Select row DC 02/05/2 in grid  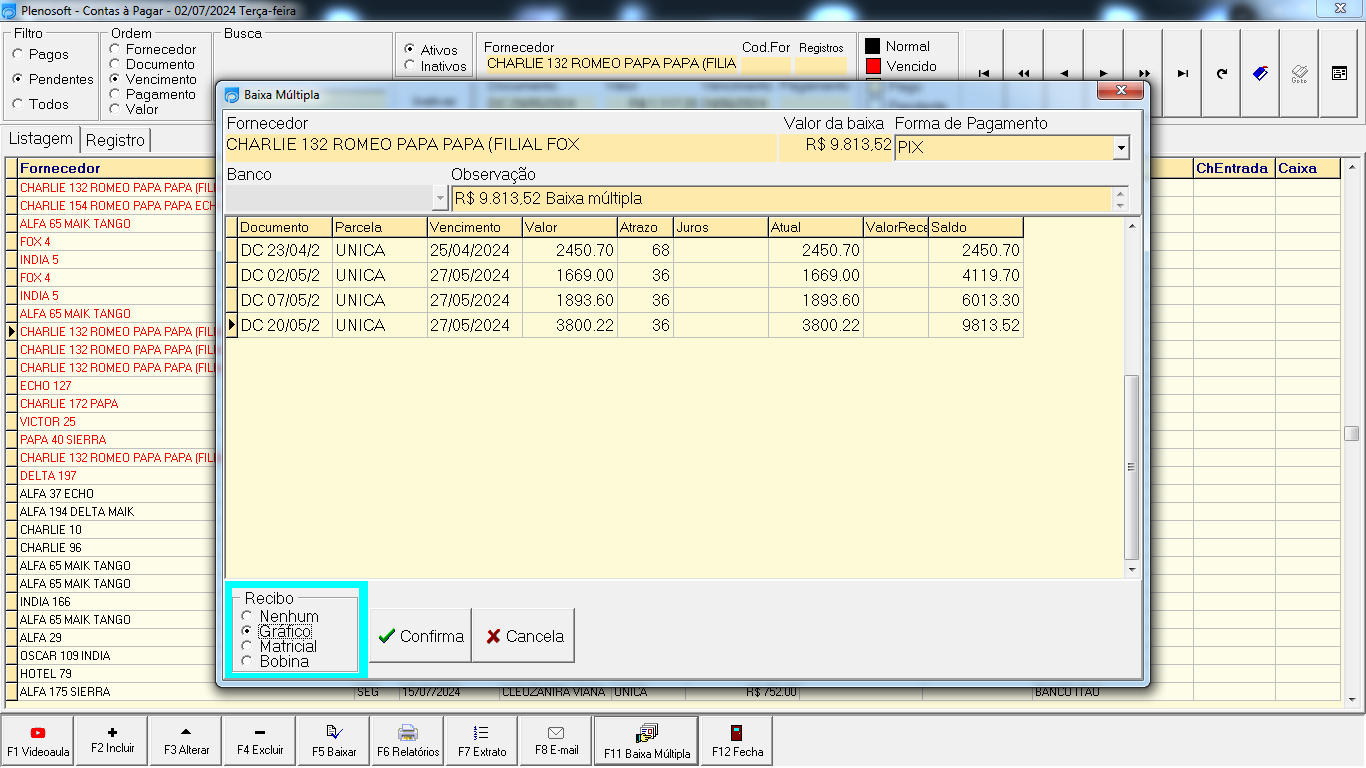(x=630, y=275)
